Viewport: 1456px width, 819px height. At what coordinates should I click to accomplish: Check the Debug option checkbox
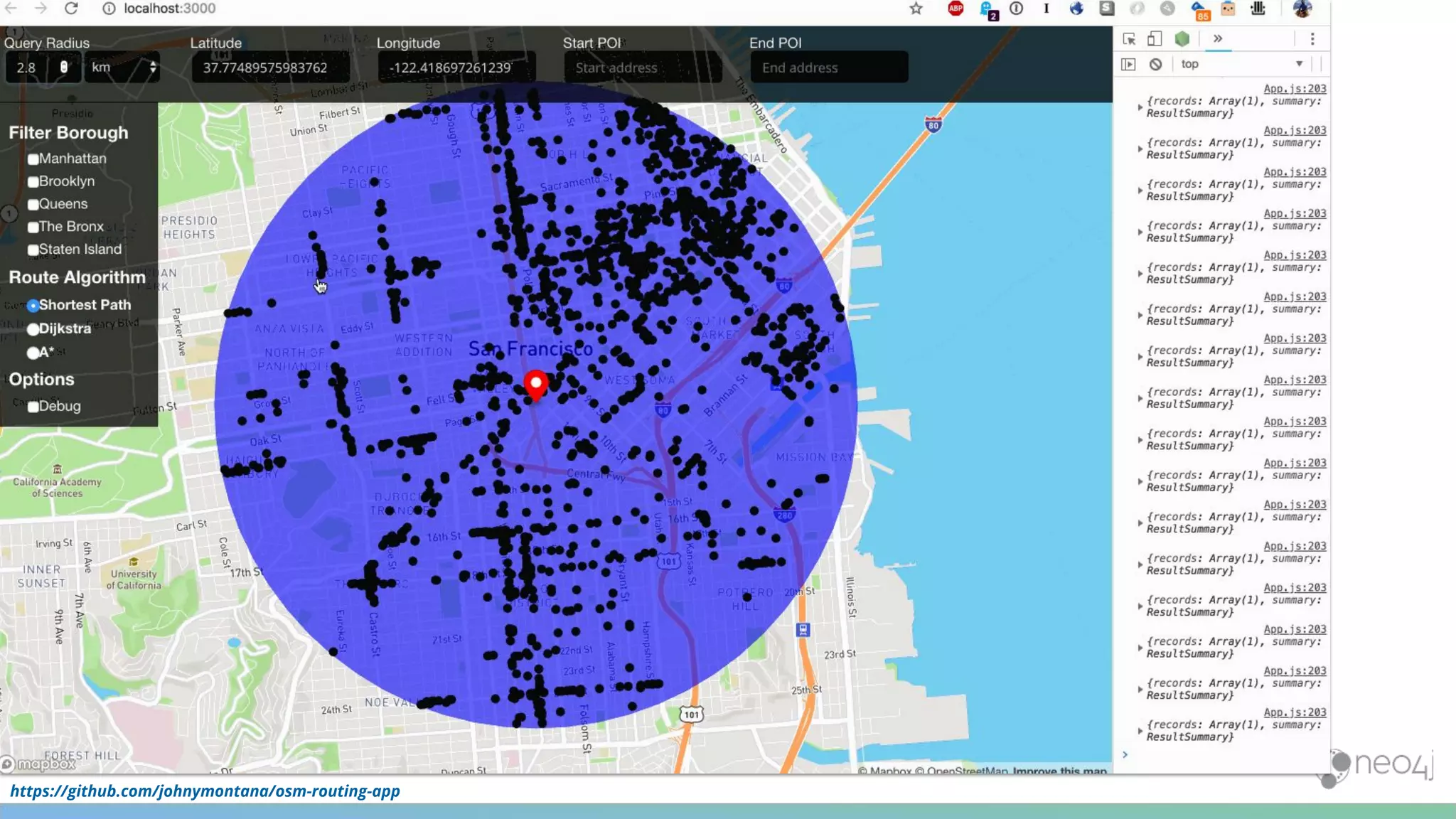click(x=33, y=407)
